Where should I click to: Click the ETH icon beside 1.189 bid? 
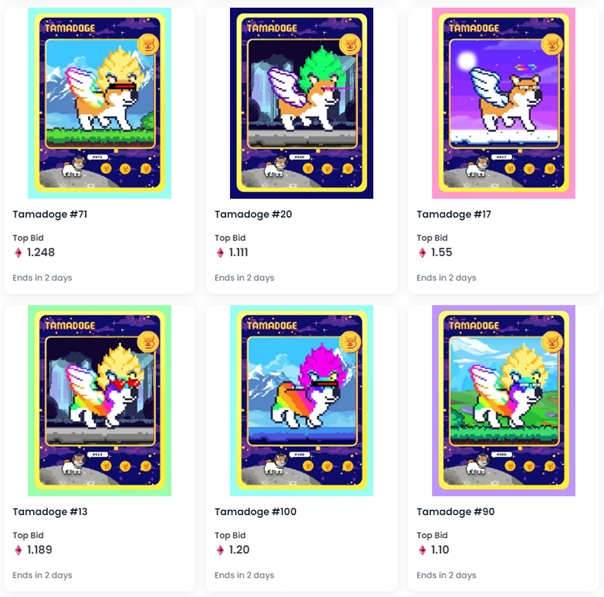click(x=18, y=550)
